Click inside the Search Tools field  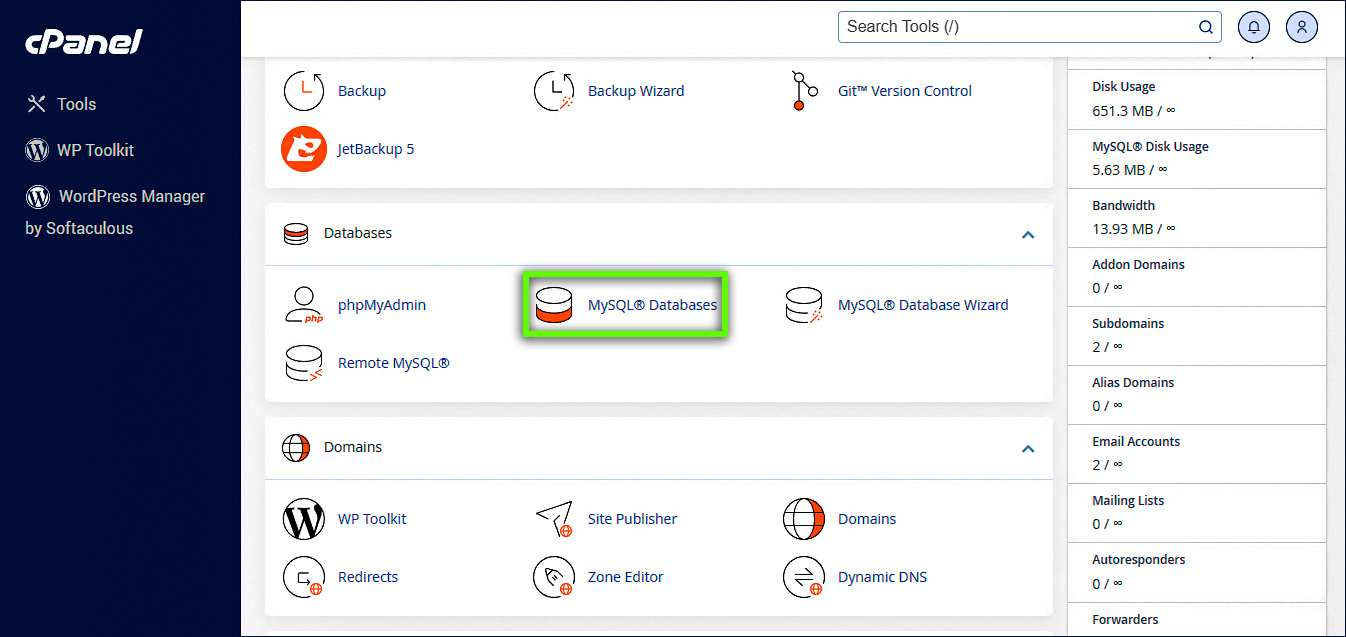coord(1010,26)
